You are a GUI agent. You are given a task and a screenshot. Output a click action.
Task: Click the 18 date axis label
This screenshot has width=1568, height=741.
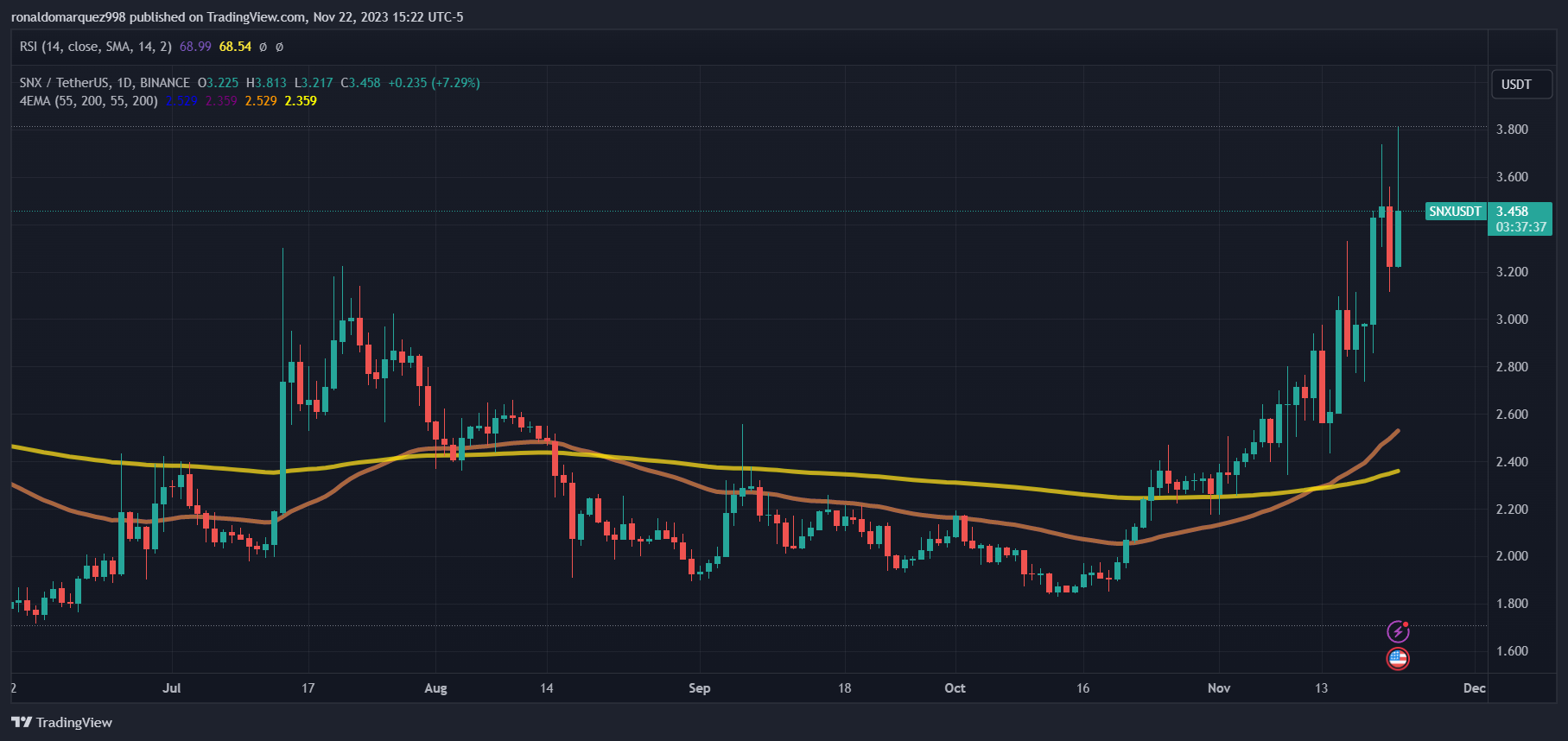(845, 688)
